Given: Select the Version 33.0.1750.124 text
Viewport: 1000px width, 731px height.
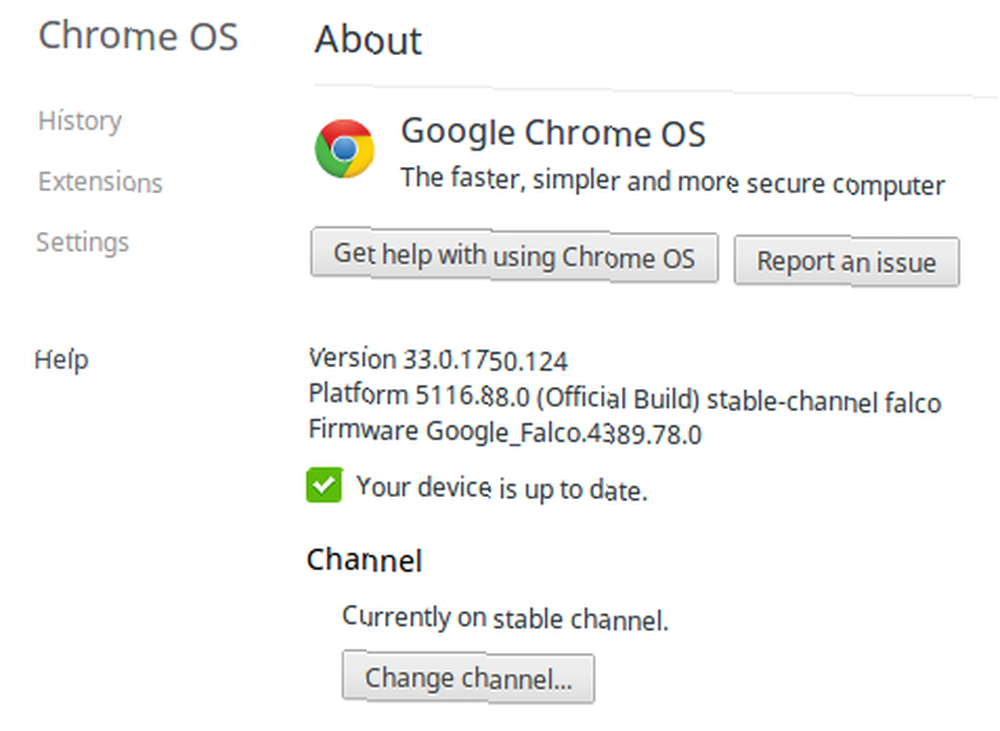Looking at the screenshot, I should click(x=438, y=360).
